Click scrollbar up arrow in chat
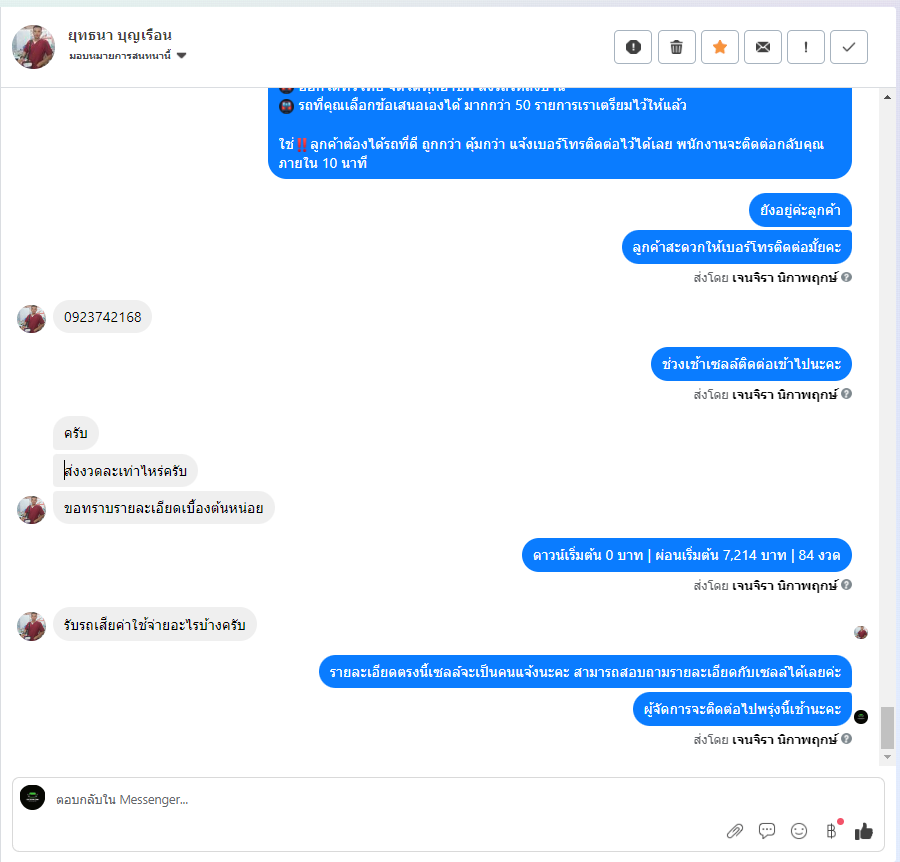The height and width of the screenshot is (862, 900). pos(887,97)
